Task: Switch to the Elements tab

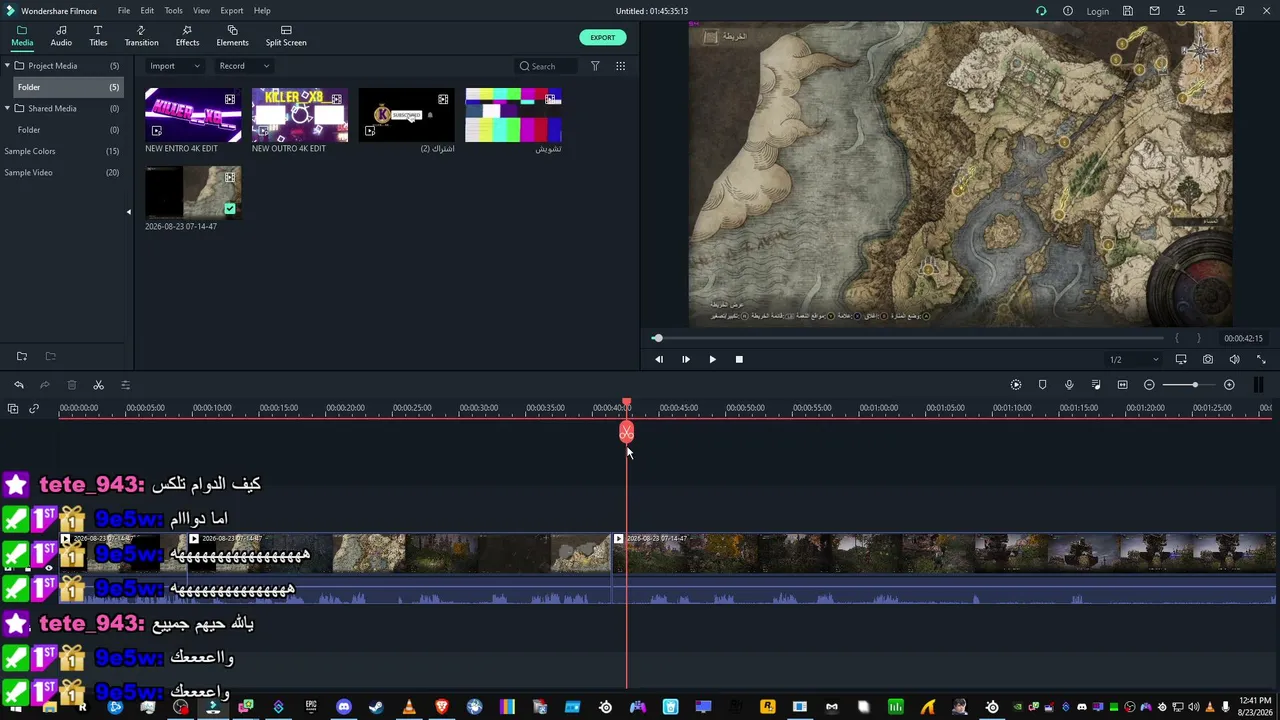Action: pyautogui.click(x=232, y=36)
